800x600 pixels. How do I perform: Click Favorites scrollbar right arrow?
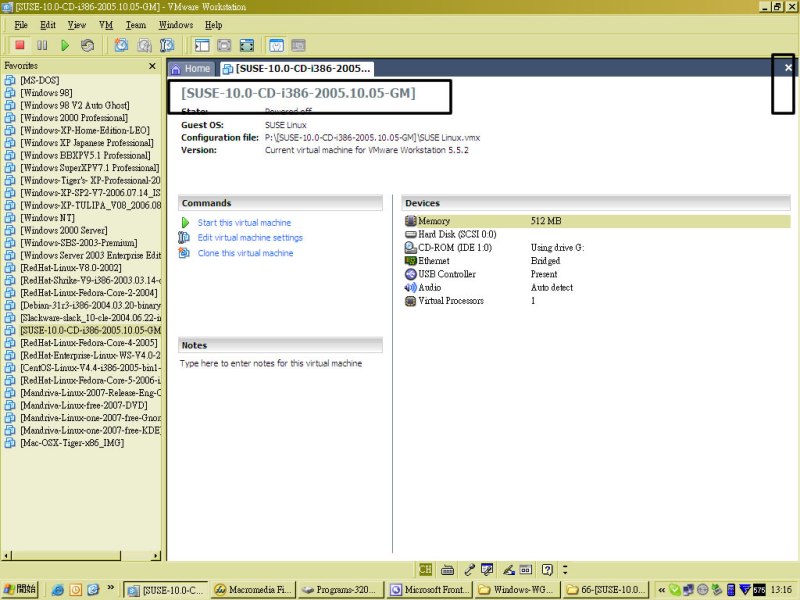click(x=156, y=555)
